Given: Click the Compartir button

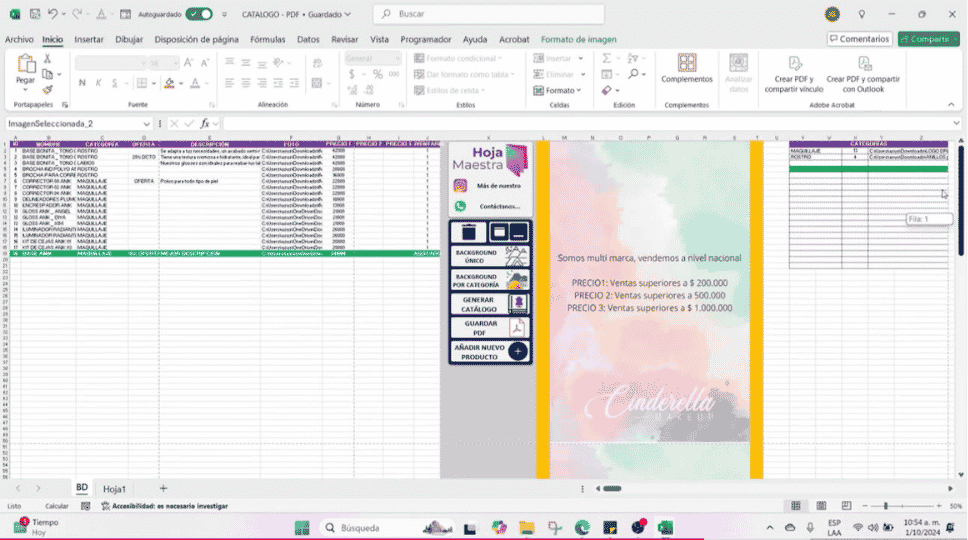Looking at the screenshot, I should 928,39.
